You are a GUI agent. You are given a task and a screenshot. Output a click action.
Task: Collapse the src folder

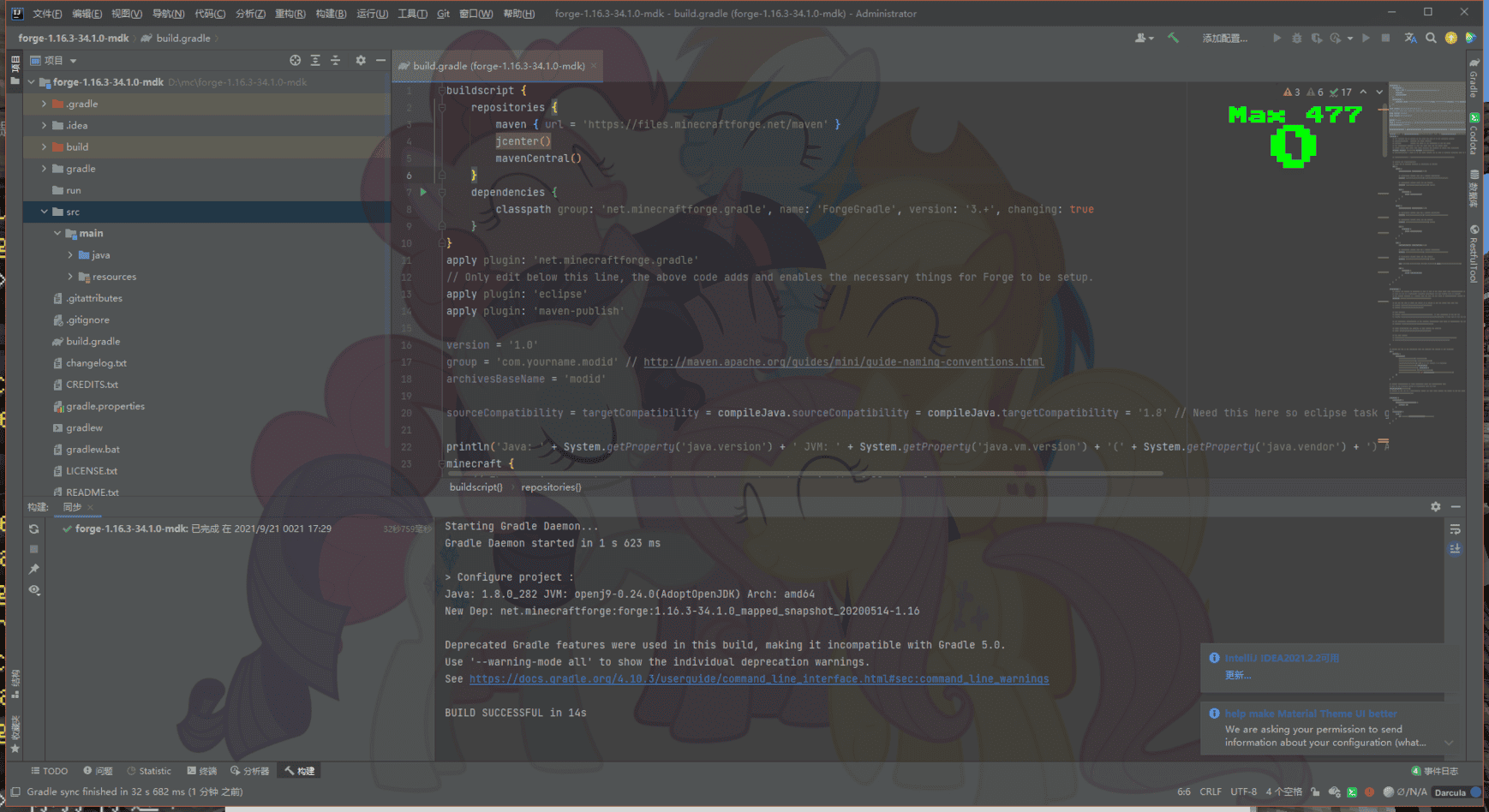click(44, 212)
